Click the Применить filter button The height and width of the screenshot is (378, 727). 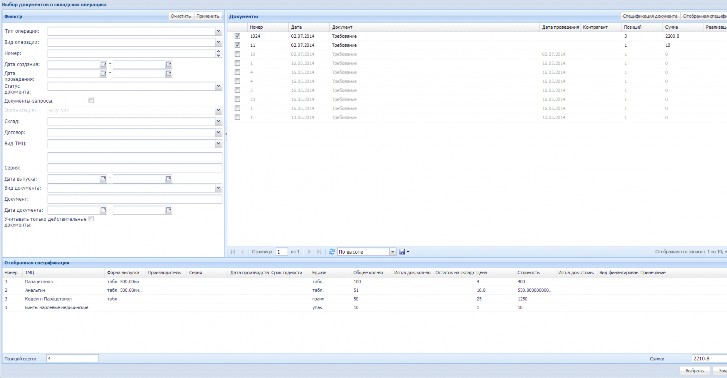point(207,16)
